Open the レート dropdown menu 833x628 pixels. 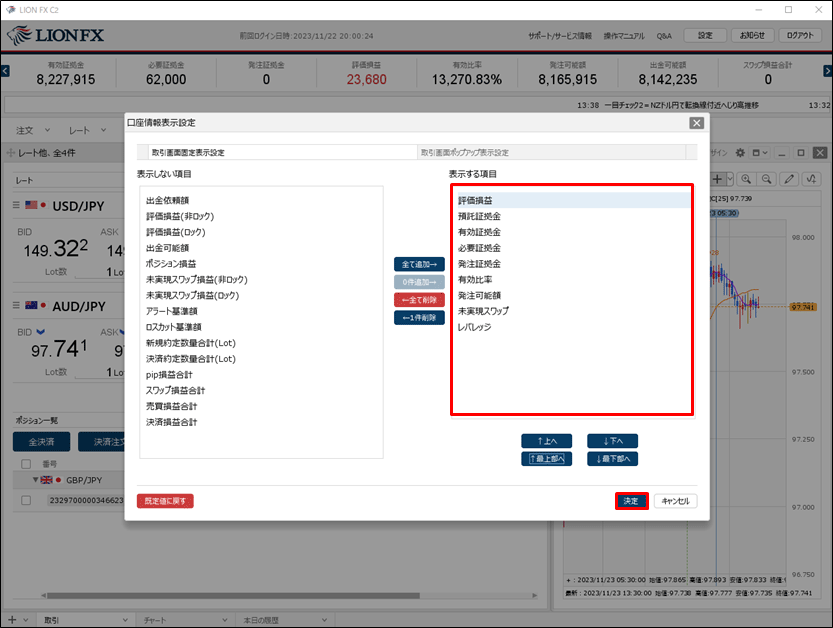[88, 130]
